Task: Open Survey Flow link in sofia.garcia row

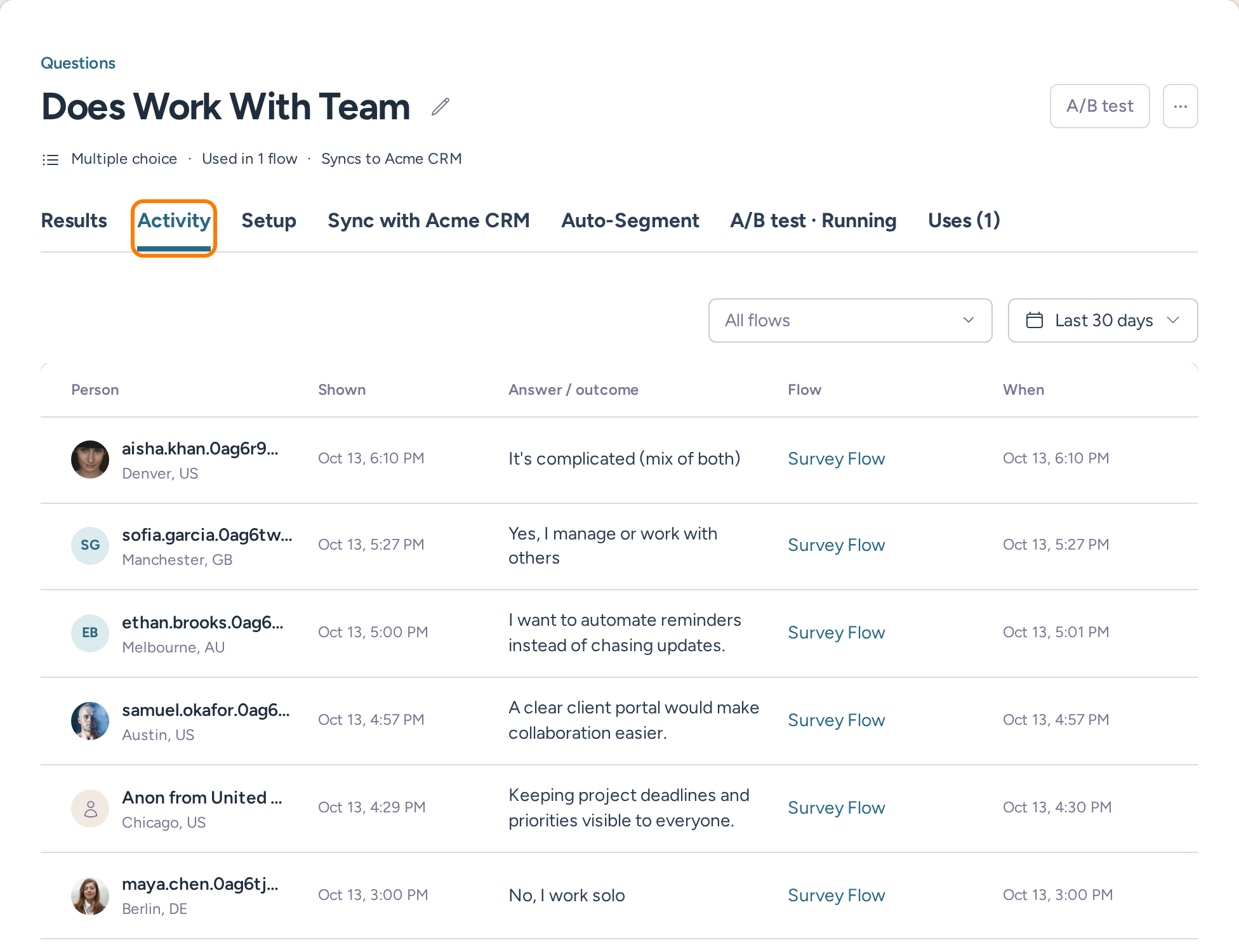Action: (x=836, y=545)
